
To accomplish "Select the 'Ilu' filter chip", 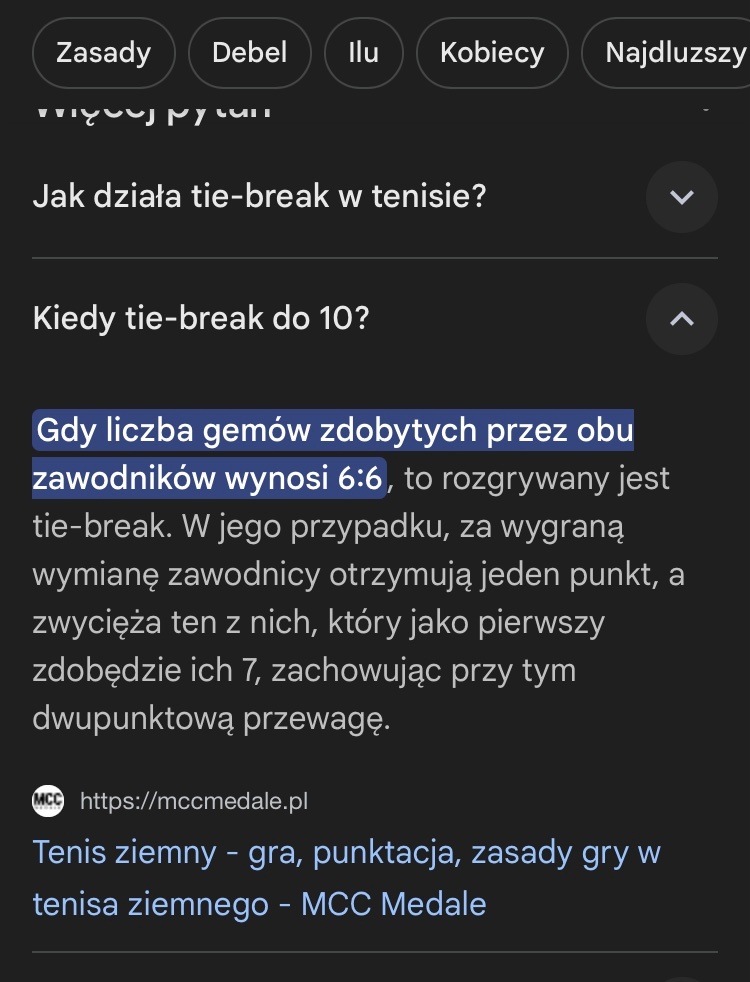I will click(363, 52).
